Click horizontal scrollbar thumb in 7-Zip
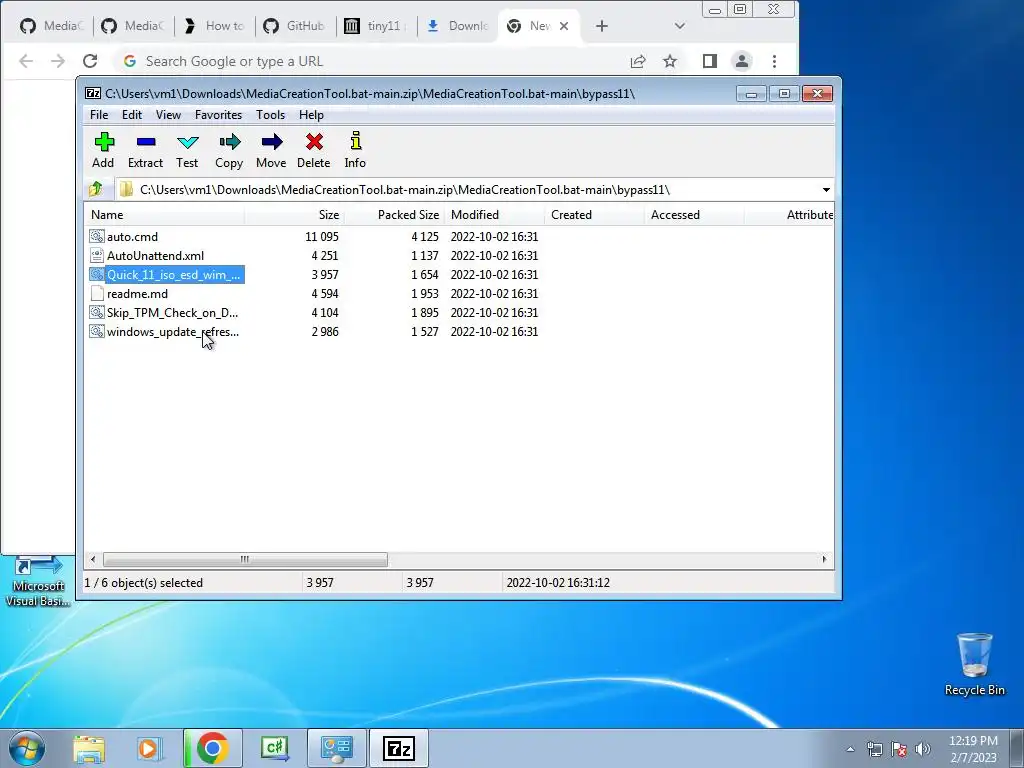1024x768 pixels. [245, 559]
